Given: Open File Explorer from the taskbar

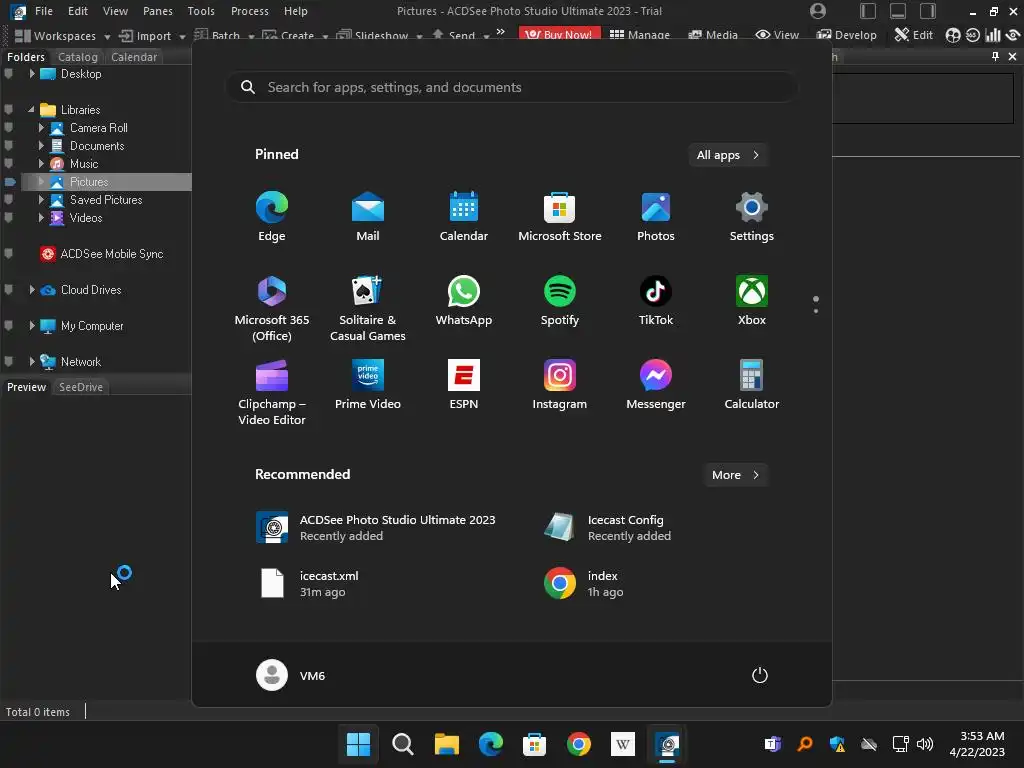Looking at the screenshot, I should (447, 744).
